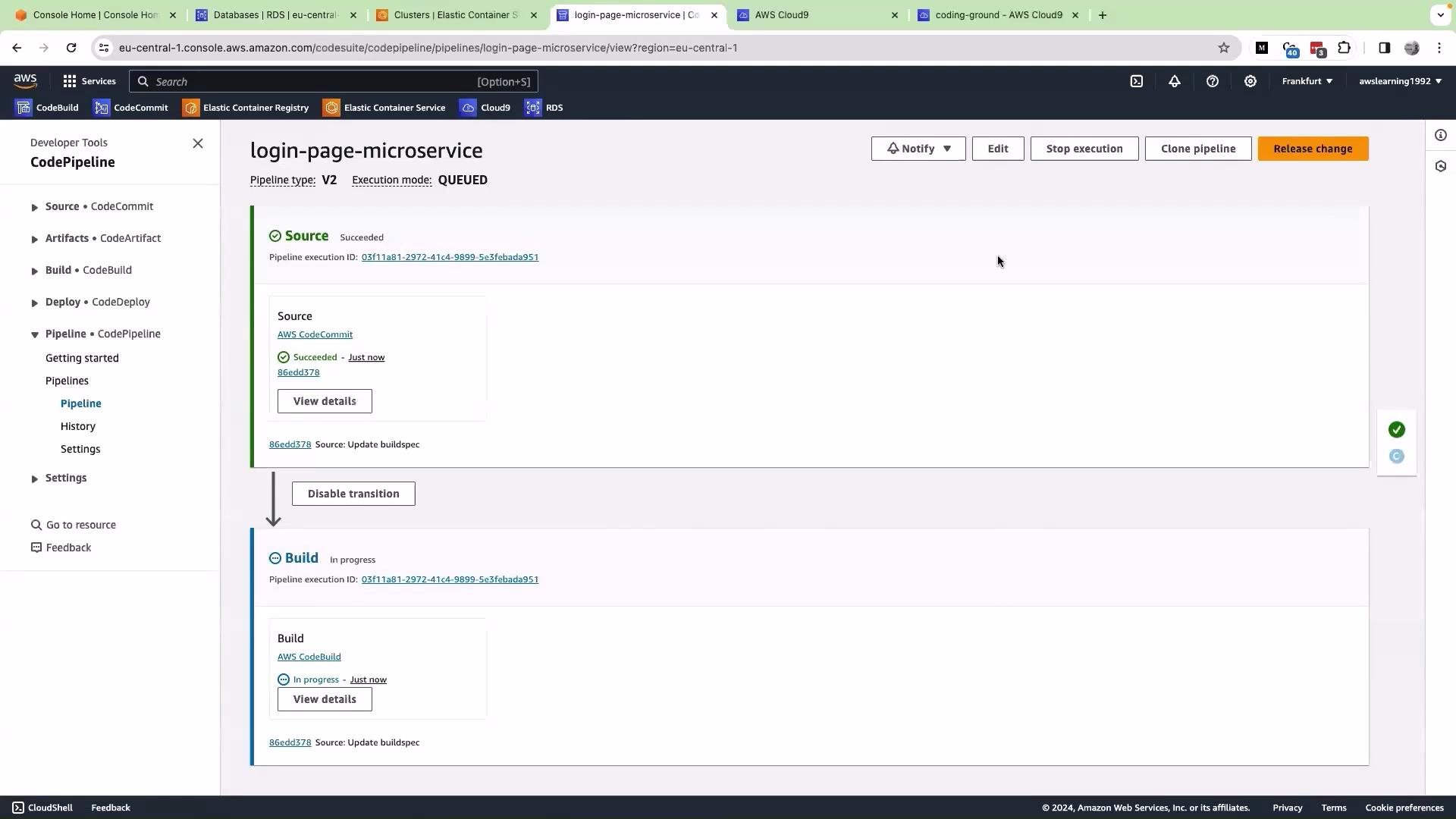This screenshot has height=819, width=1456.
Task: Open the help question mark icon
Action: click(x=1212, y=81)
